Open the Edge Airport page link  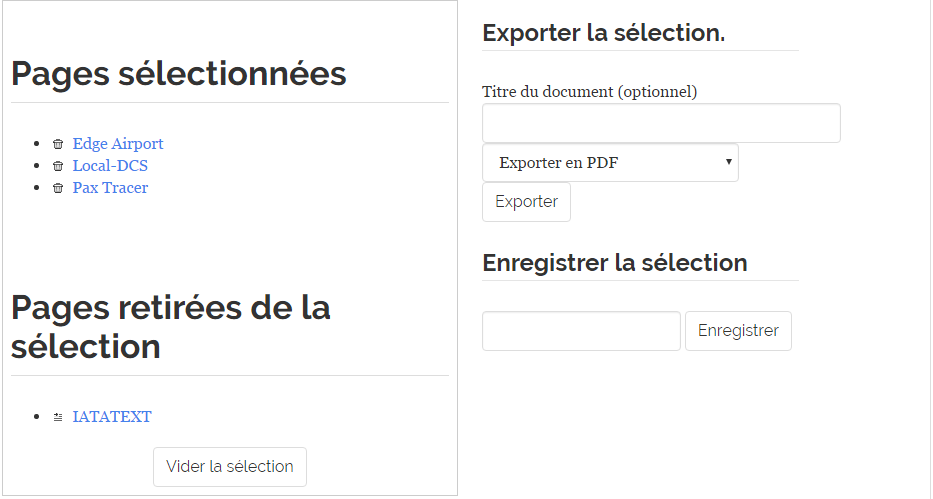tap(118, 144)
